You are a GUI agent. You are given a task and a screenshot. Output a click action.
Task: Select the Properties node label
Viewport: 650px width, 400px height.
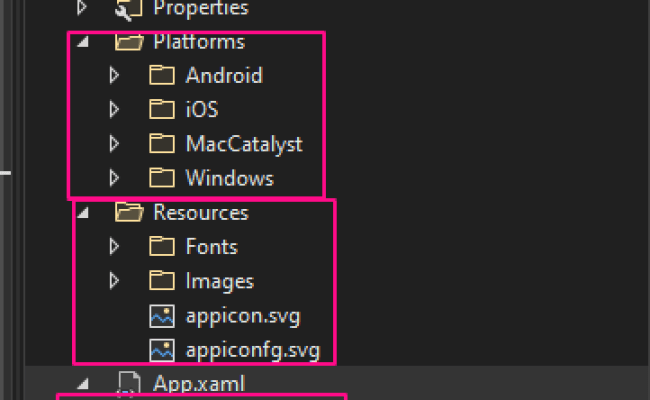pos(201,8)
